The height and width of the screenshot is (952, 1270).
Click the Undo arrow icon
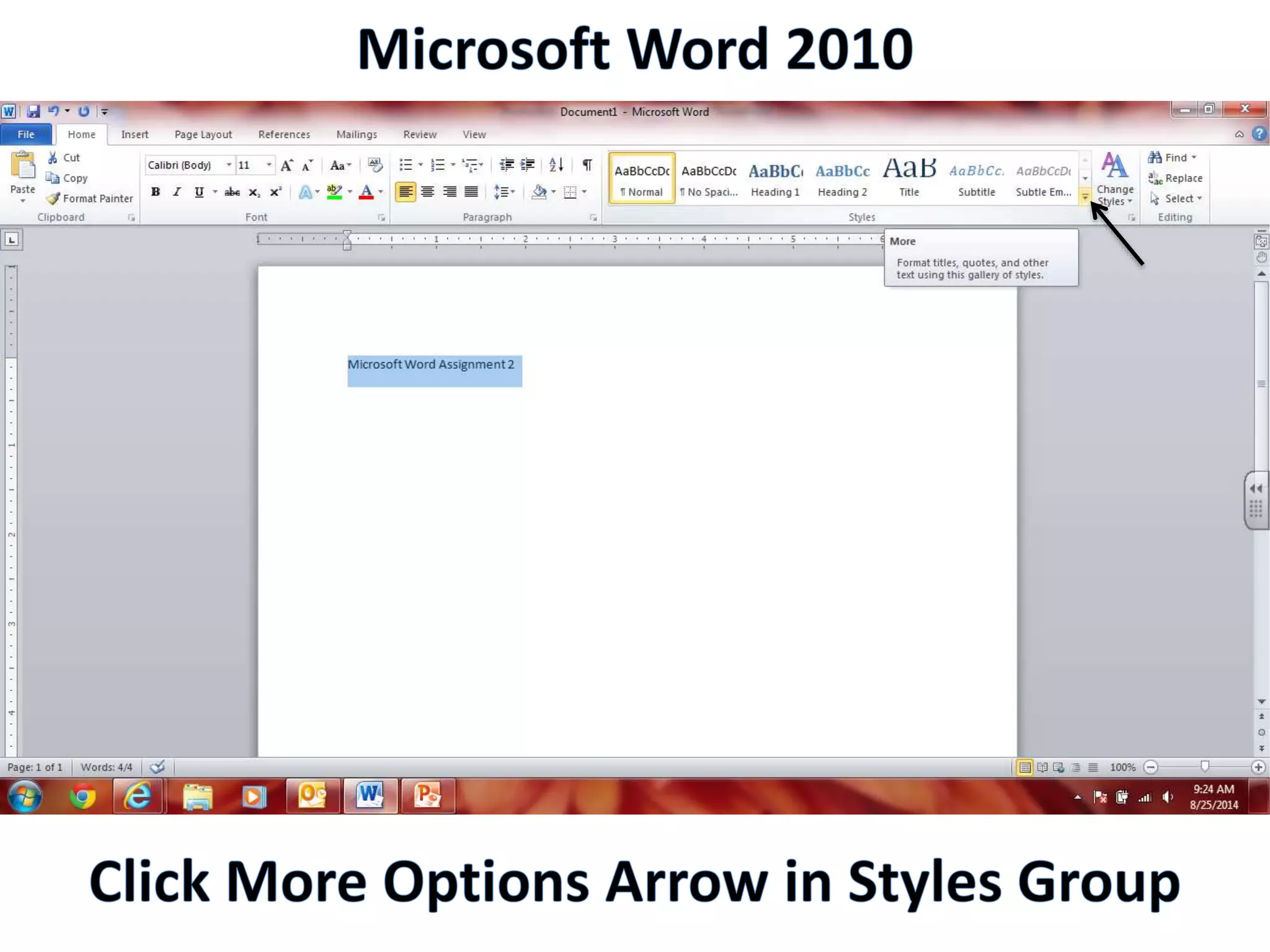53,111
